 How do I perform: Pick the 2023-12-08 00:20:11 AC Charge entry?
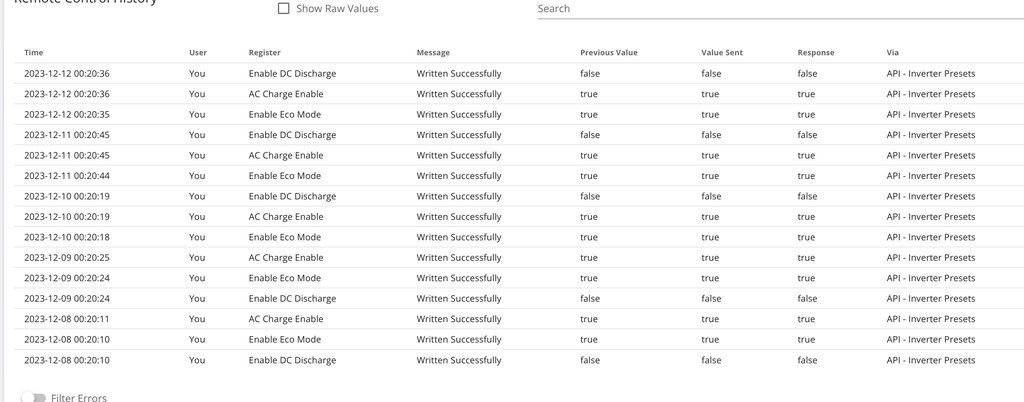point(67,319)
